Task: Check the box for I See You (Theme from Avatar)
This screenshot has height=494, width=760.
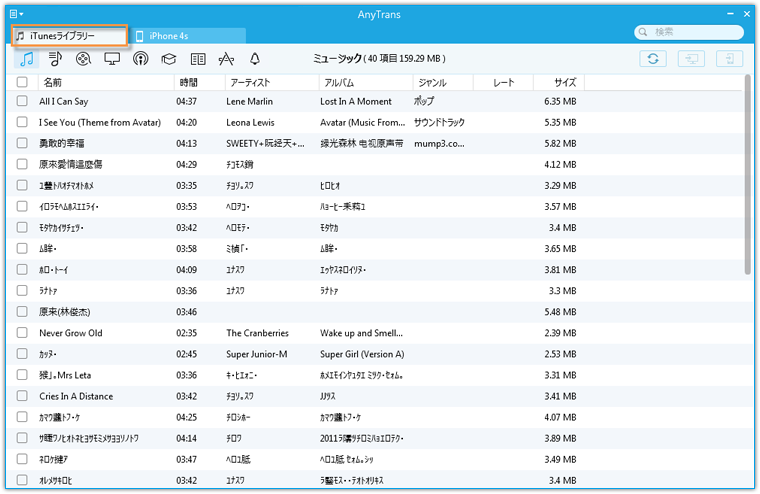Action: 22,122
